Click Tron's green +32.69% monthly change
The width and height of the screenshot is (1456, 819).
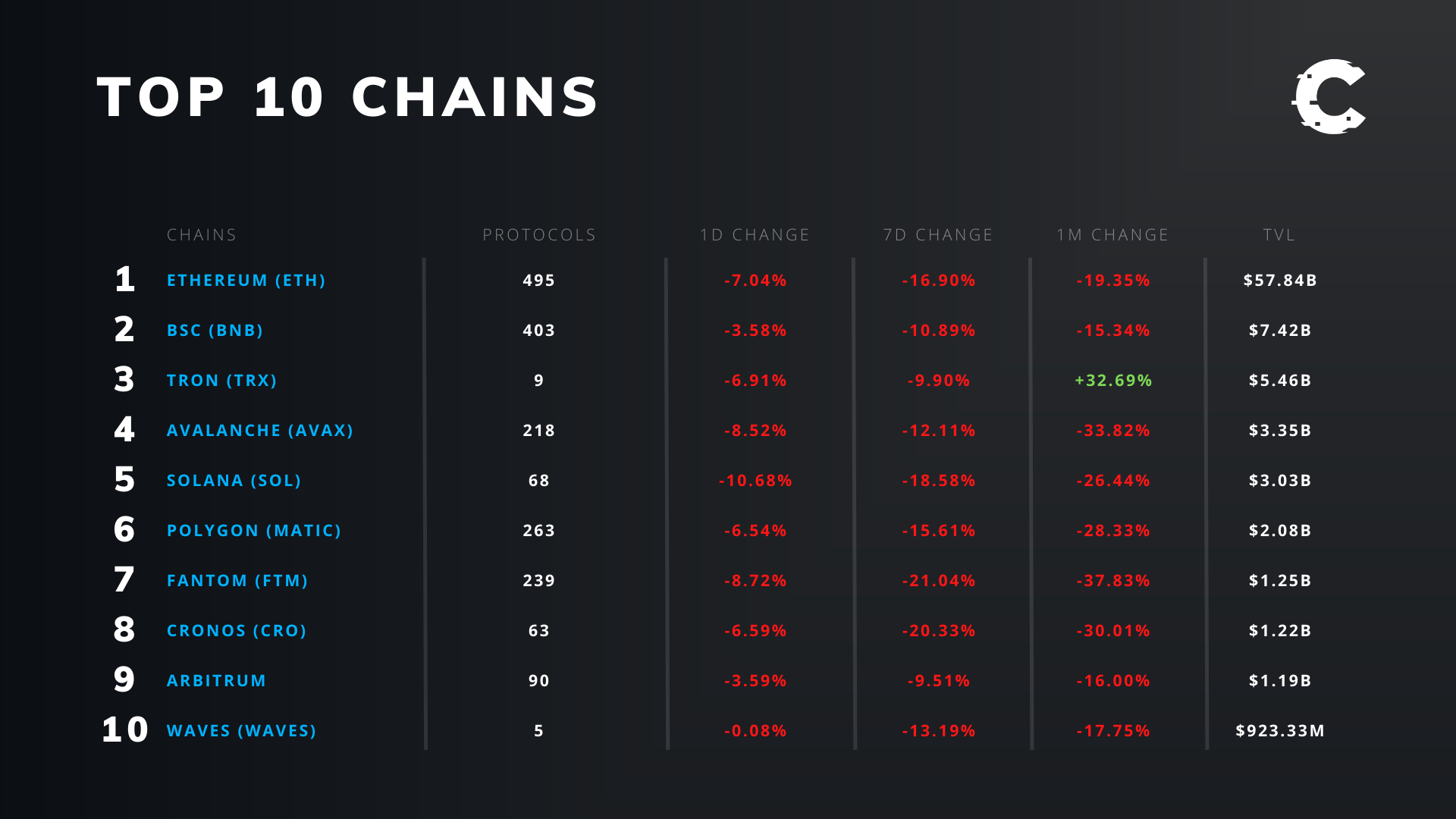coord(1113,381)
